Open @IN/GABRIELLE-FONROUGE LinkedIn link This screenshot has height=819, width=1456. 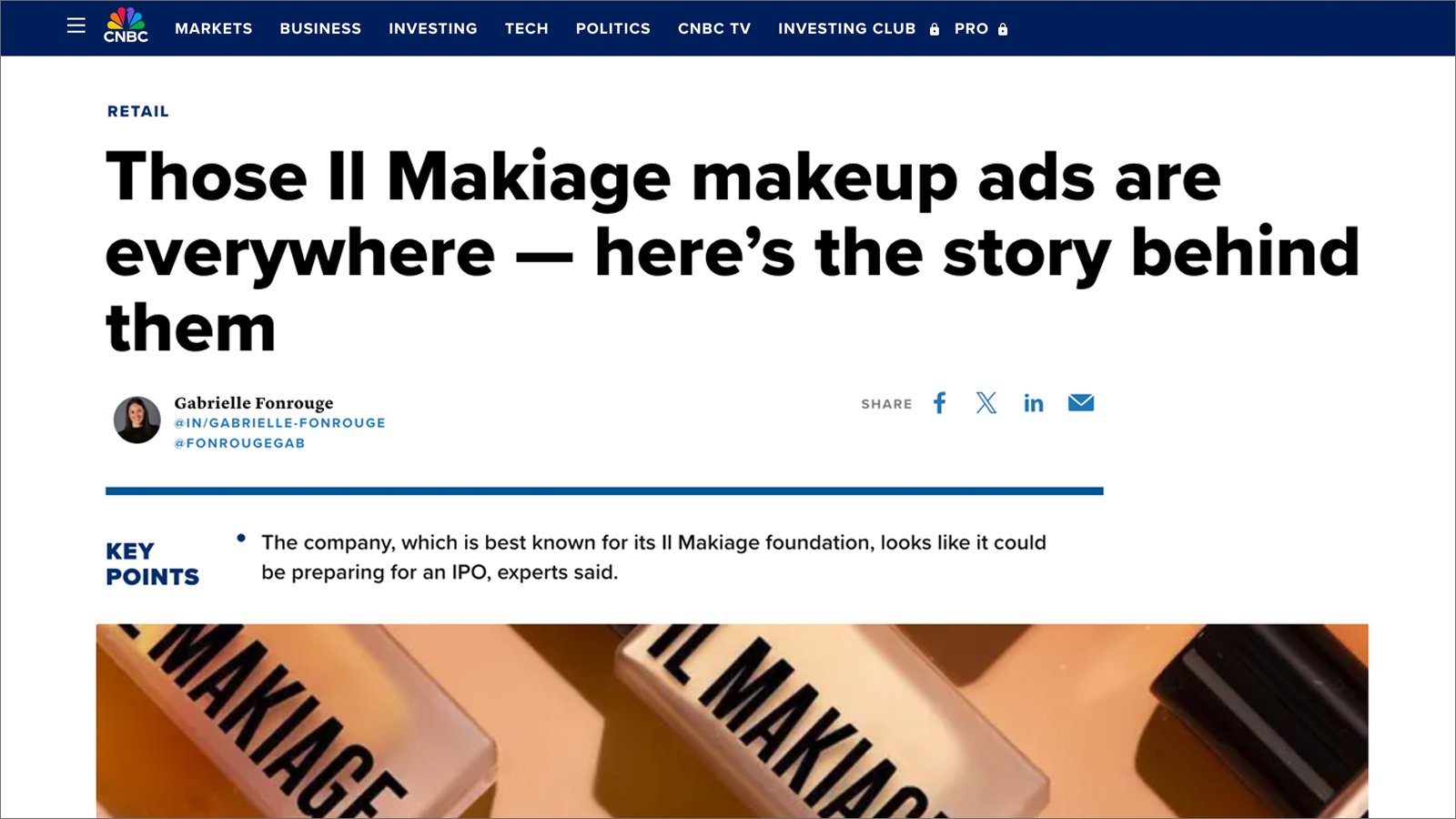(x=280, y=423)
